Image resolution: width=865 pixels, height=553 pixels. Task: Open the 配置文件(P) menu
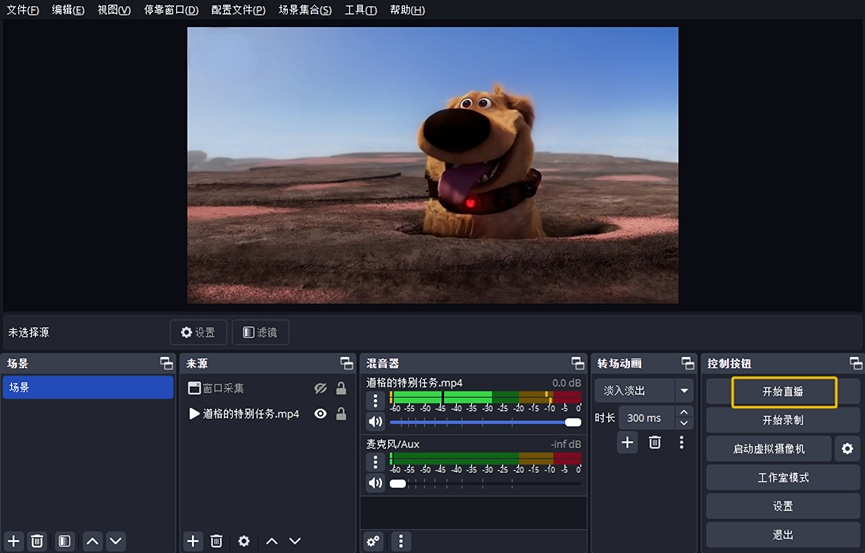[x=238, y=10]
